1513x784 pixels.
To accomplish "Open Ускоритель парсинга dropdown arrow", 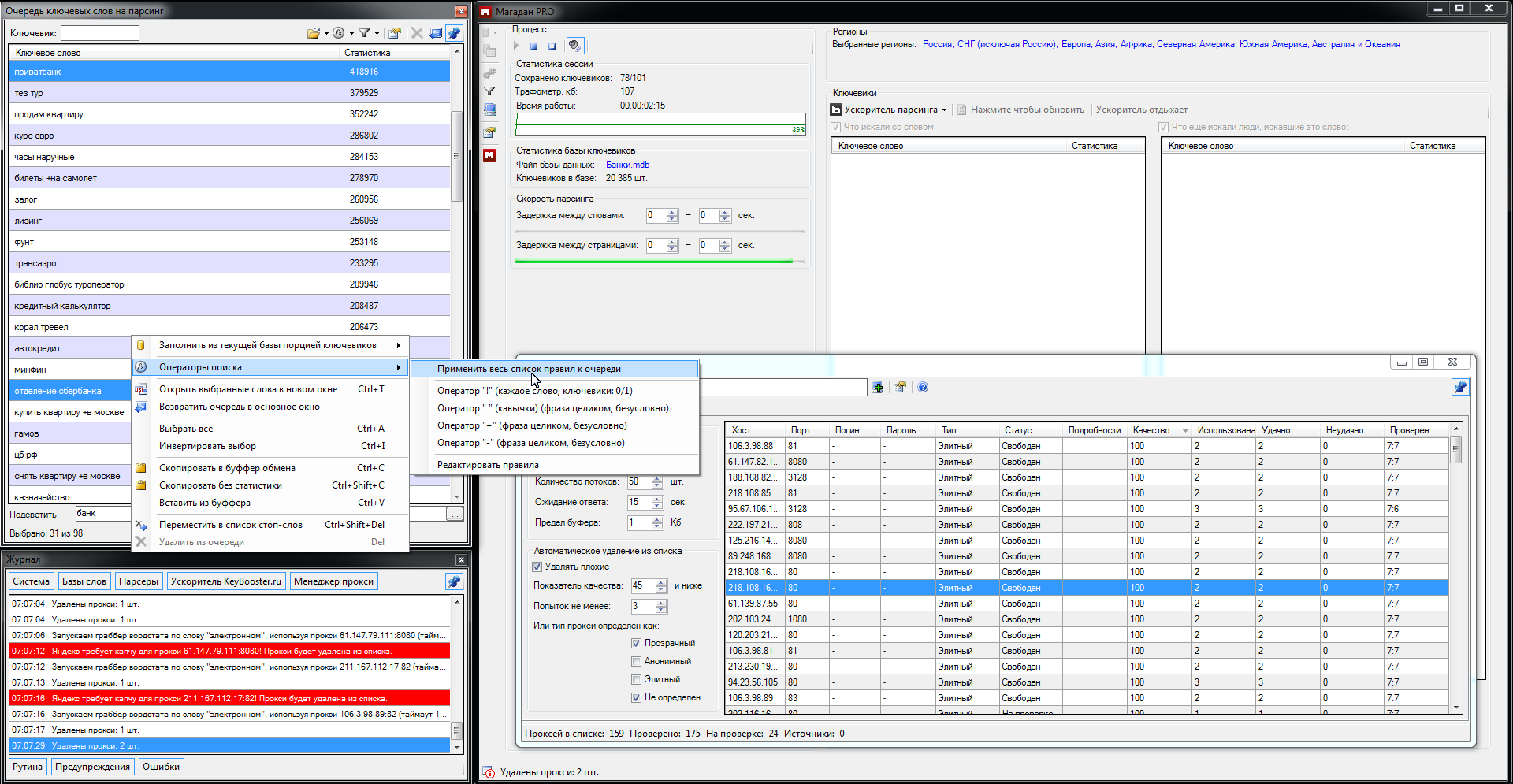I will coord(944,110).
